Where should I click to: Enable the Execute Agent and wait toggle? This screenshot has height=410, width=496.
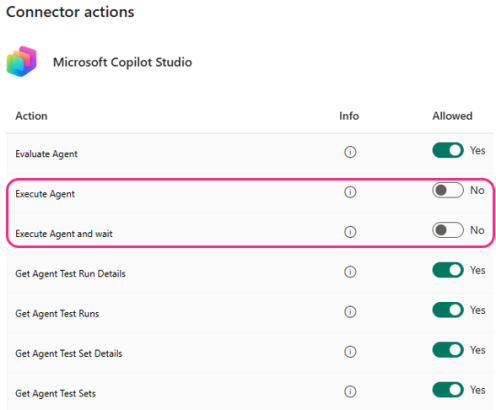click(x=448, y=230)
